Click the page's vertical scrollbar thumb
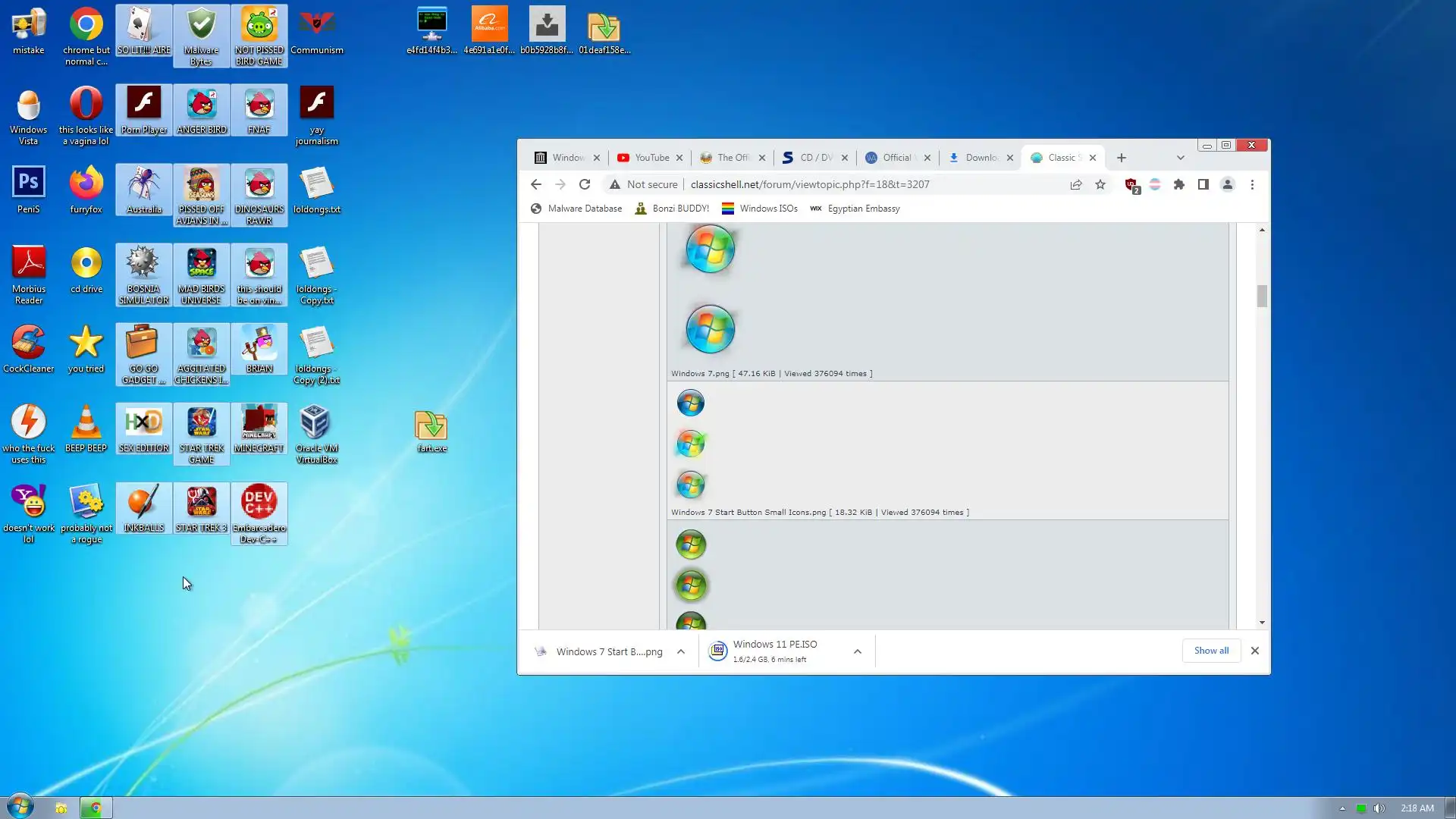Screen dimensions: 1456x819 [1262, 296]
